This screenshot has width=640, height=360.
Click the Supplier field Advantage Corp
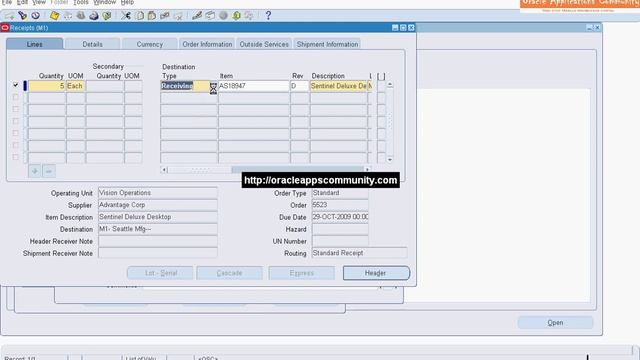click(158, 205)
